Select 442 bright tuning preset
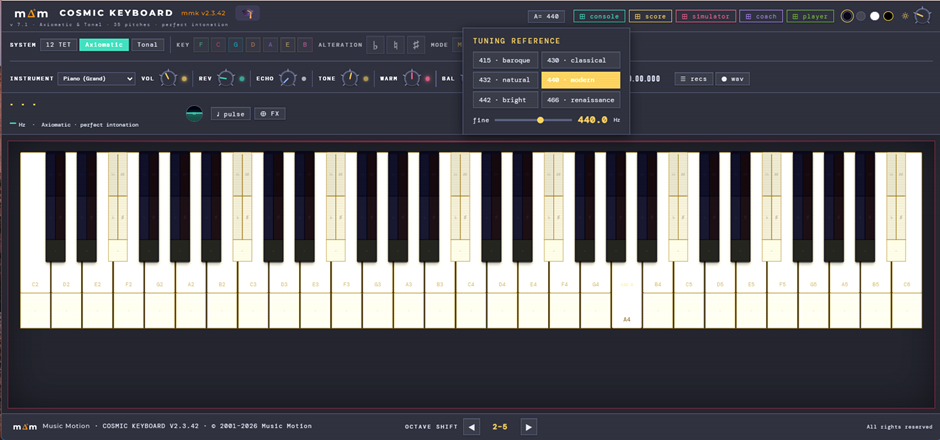This screenshot has width=940, height=440. [x=505, y=100]
